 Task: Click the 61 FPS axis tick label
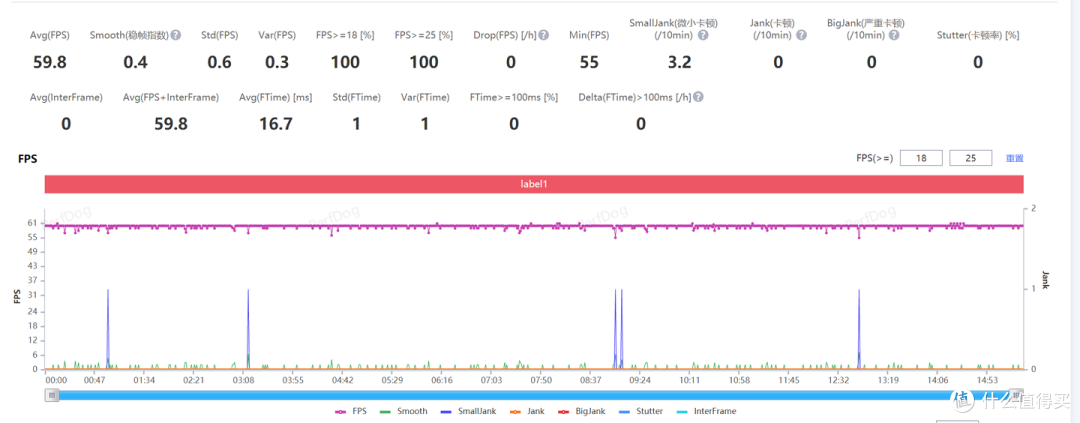32,223
